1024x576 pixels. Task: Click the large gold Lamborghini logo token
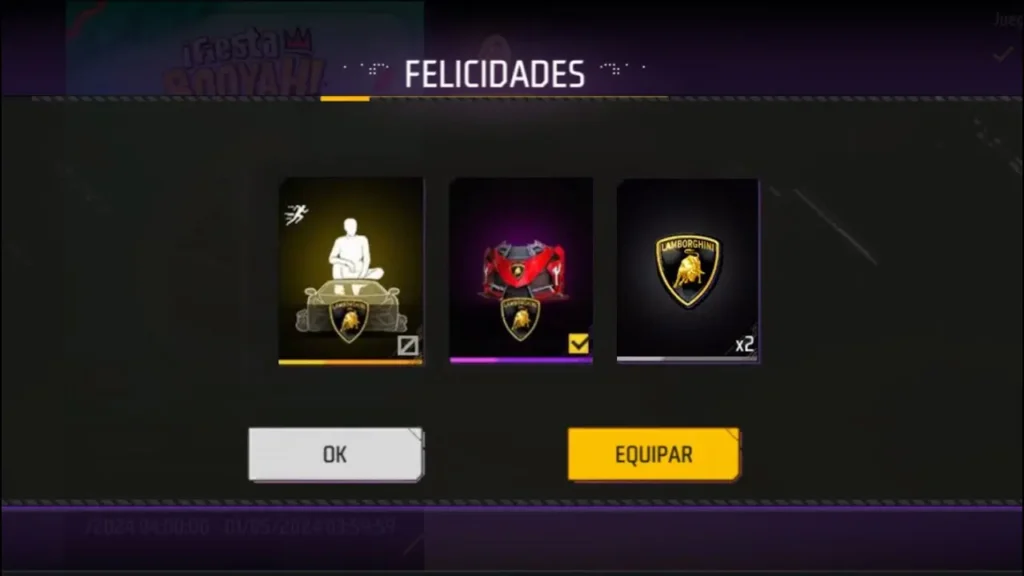688,270
